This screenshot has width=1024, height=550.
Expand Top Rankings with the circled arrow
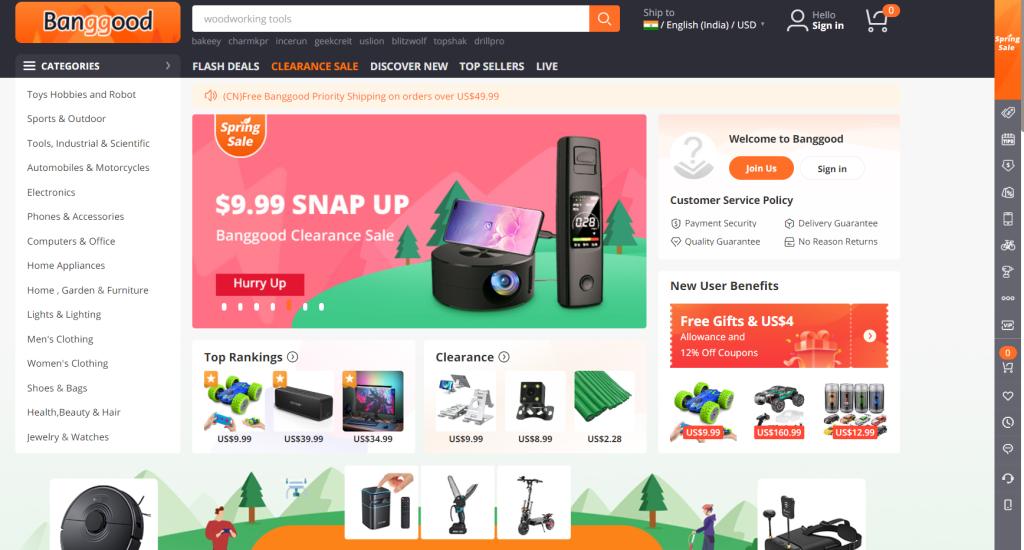(293, 357)
